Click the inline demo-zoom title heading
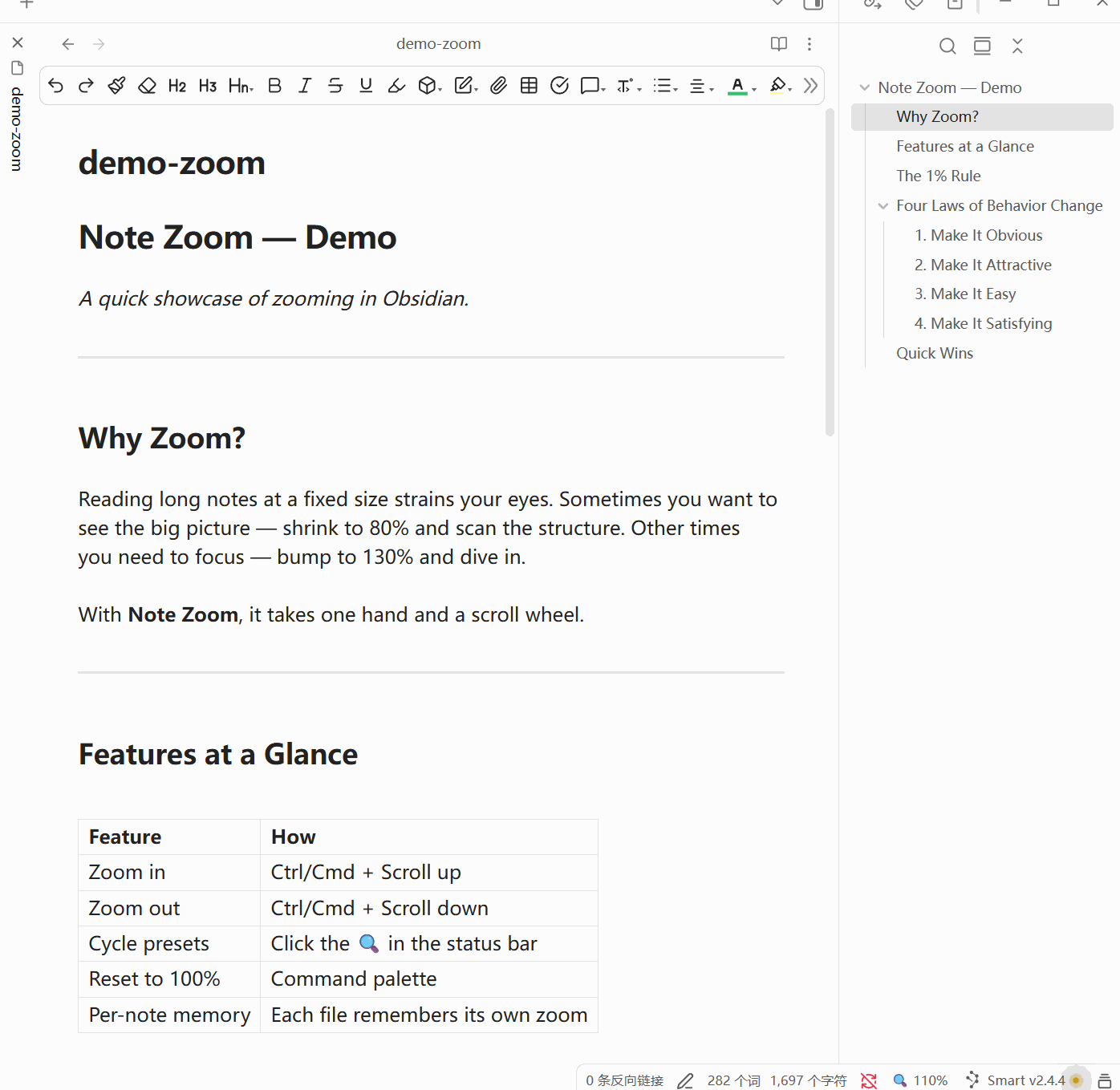 coord(172,163)
